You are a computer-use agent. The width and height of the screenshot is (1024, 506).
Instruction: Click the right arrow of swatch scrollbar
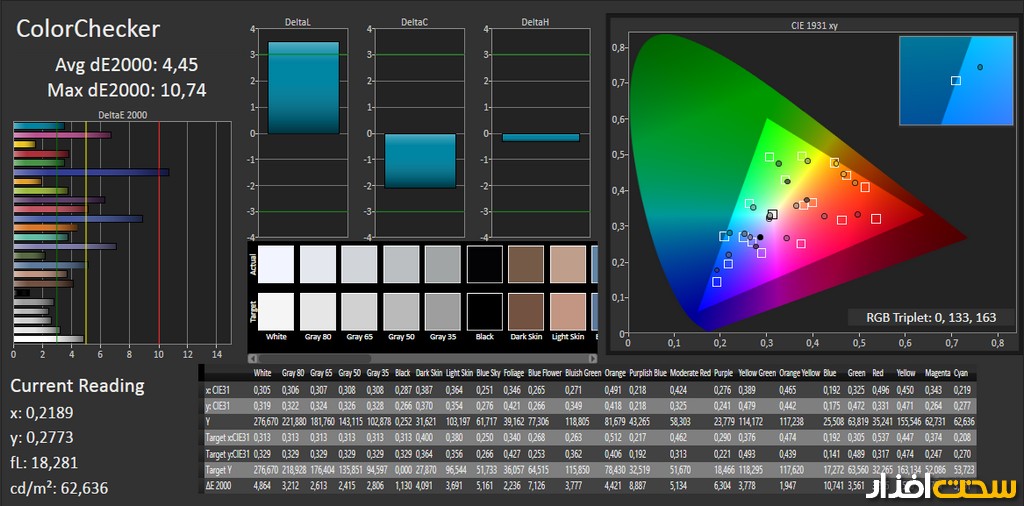coord(593,358)
